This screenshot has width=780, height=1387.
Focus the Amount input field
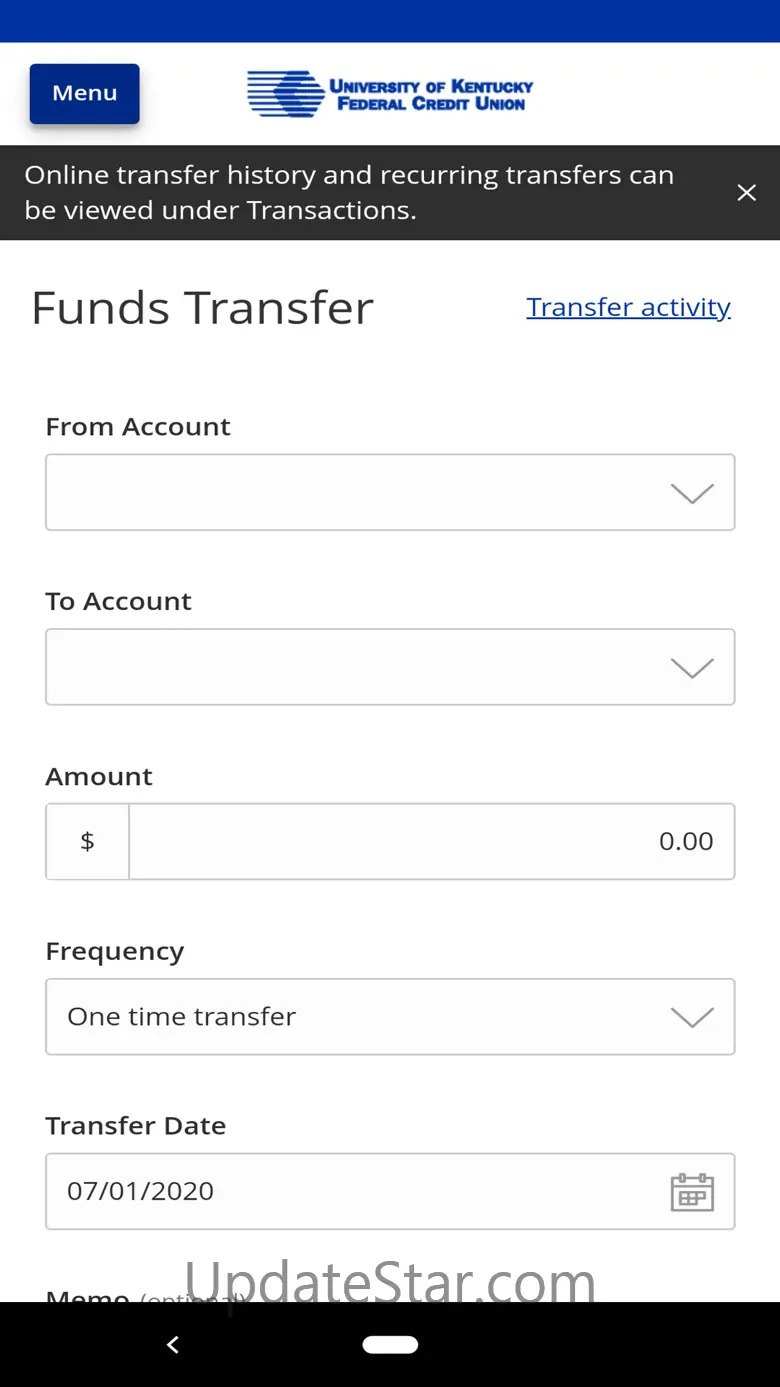[x=430, y=841]
